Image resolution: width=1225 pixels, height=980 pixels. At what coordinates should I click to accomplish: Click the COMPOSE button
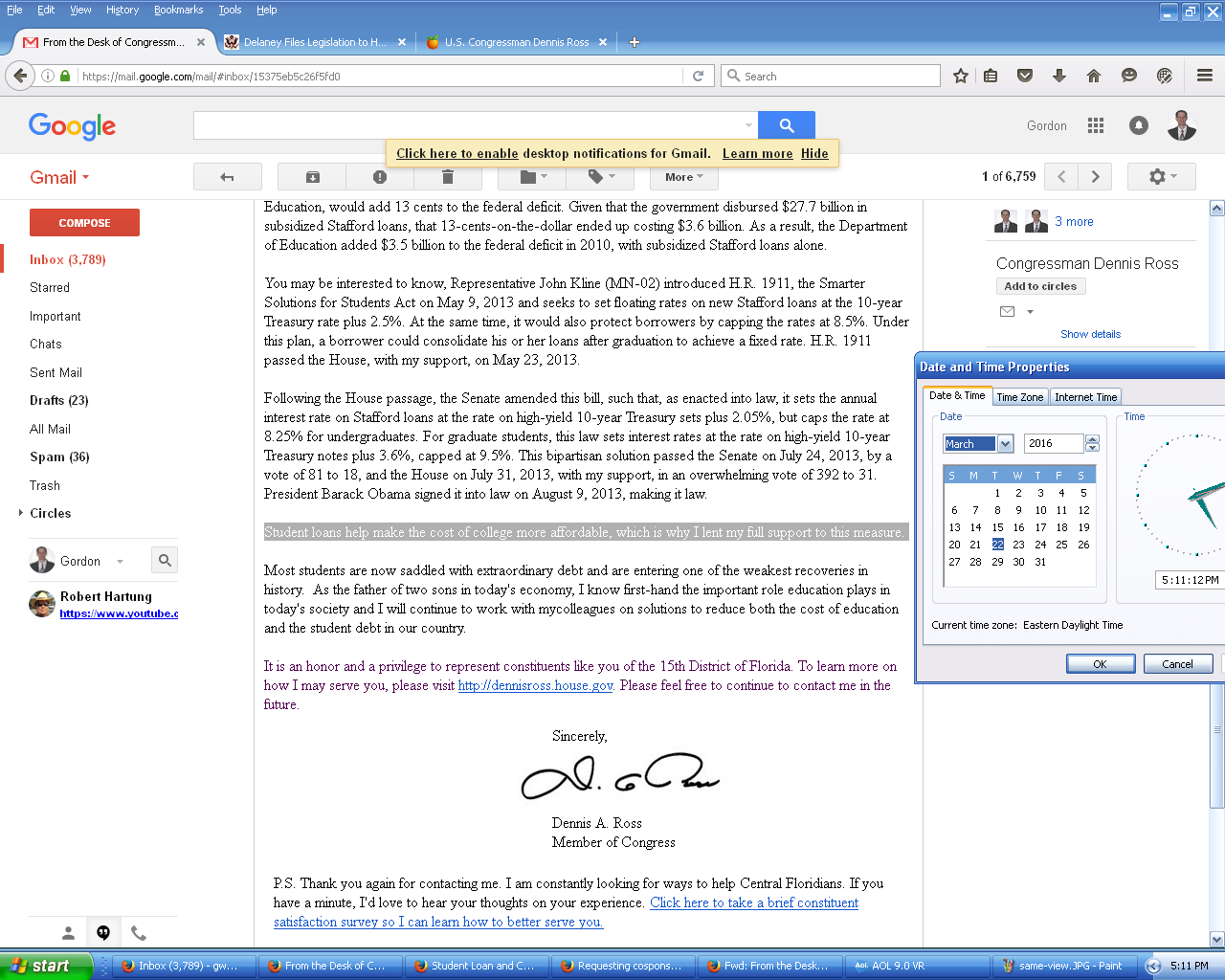[84, 222]
